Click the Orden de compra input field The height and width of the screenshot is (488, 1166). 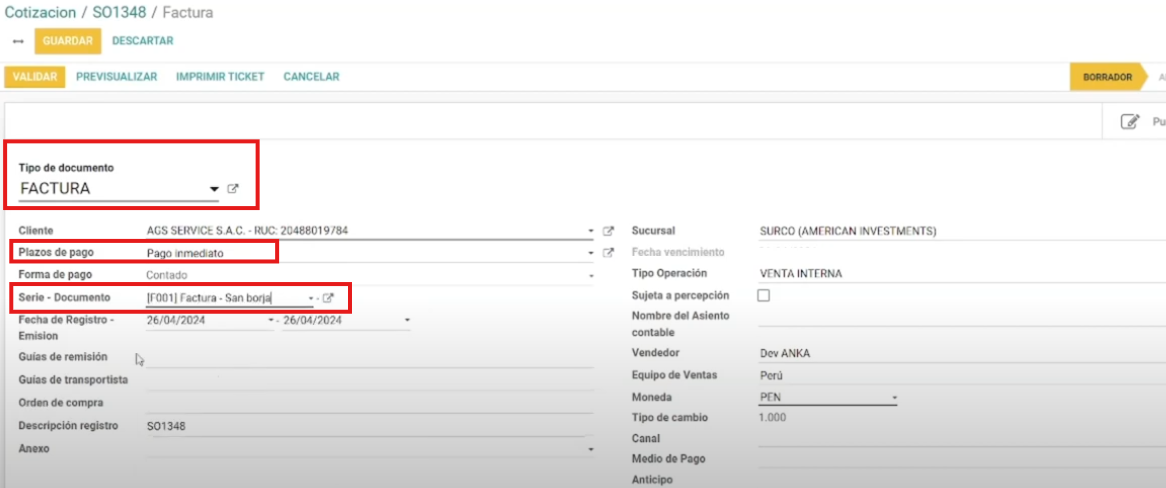(x=369, y=403)
